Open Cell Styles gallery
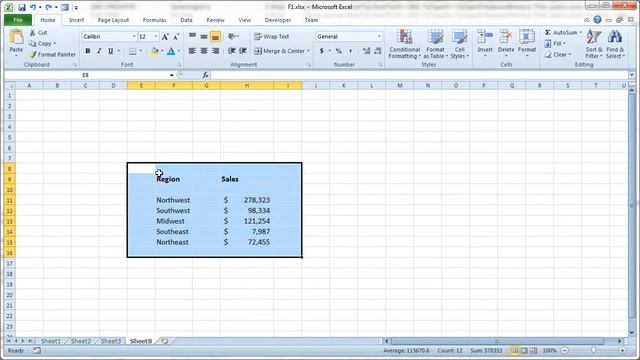 pyautogui.click(x=460, y=44)
